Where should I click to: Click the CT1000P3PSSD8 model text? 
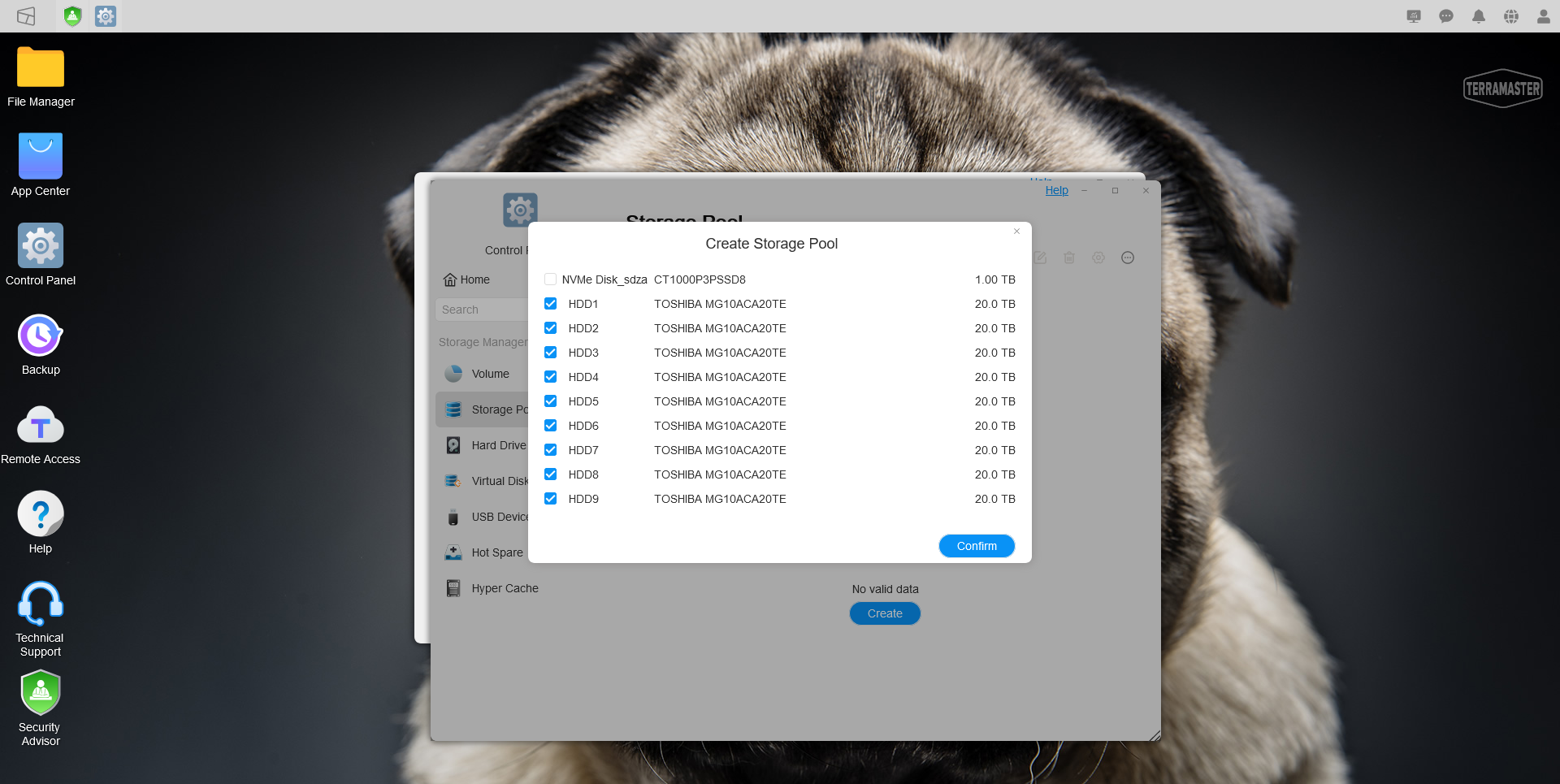pos(700,279)
